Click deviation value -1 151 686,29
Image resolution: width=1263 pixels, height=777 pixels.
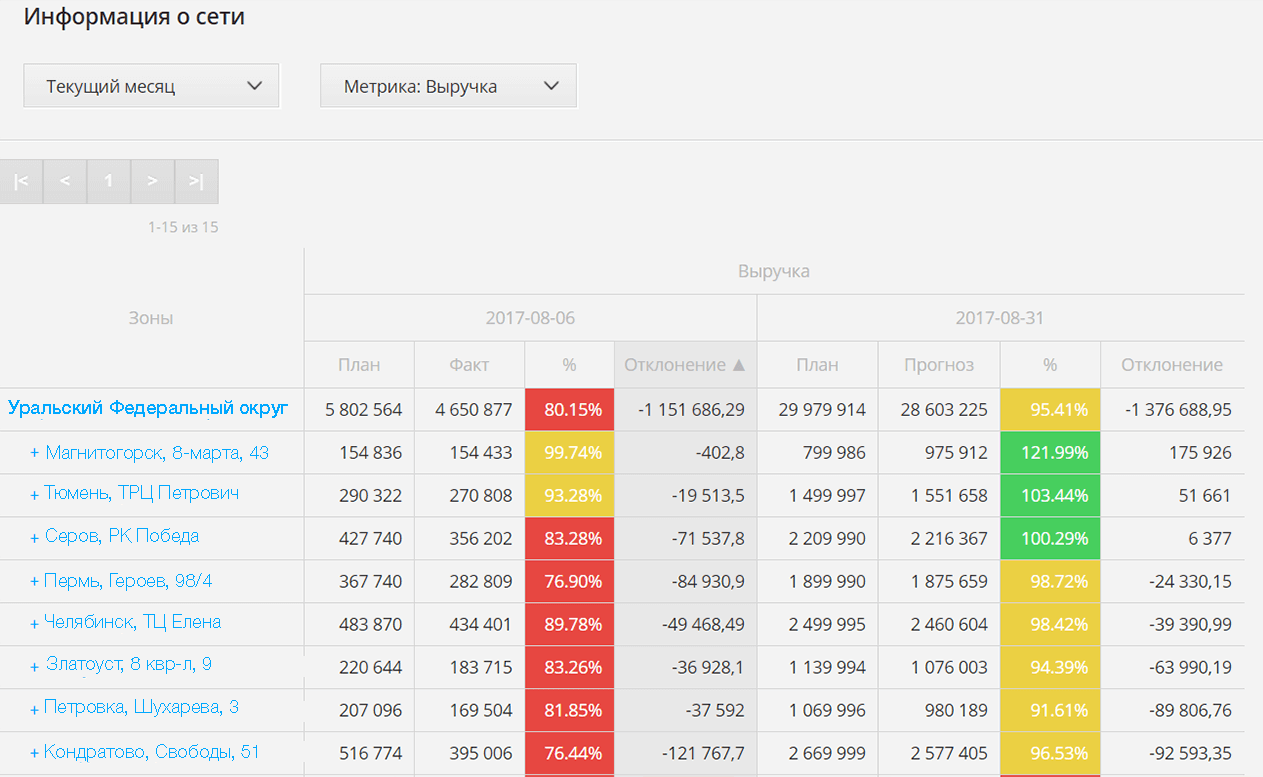(x=689, y=410)
